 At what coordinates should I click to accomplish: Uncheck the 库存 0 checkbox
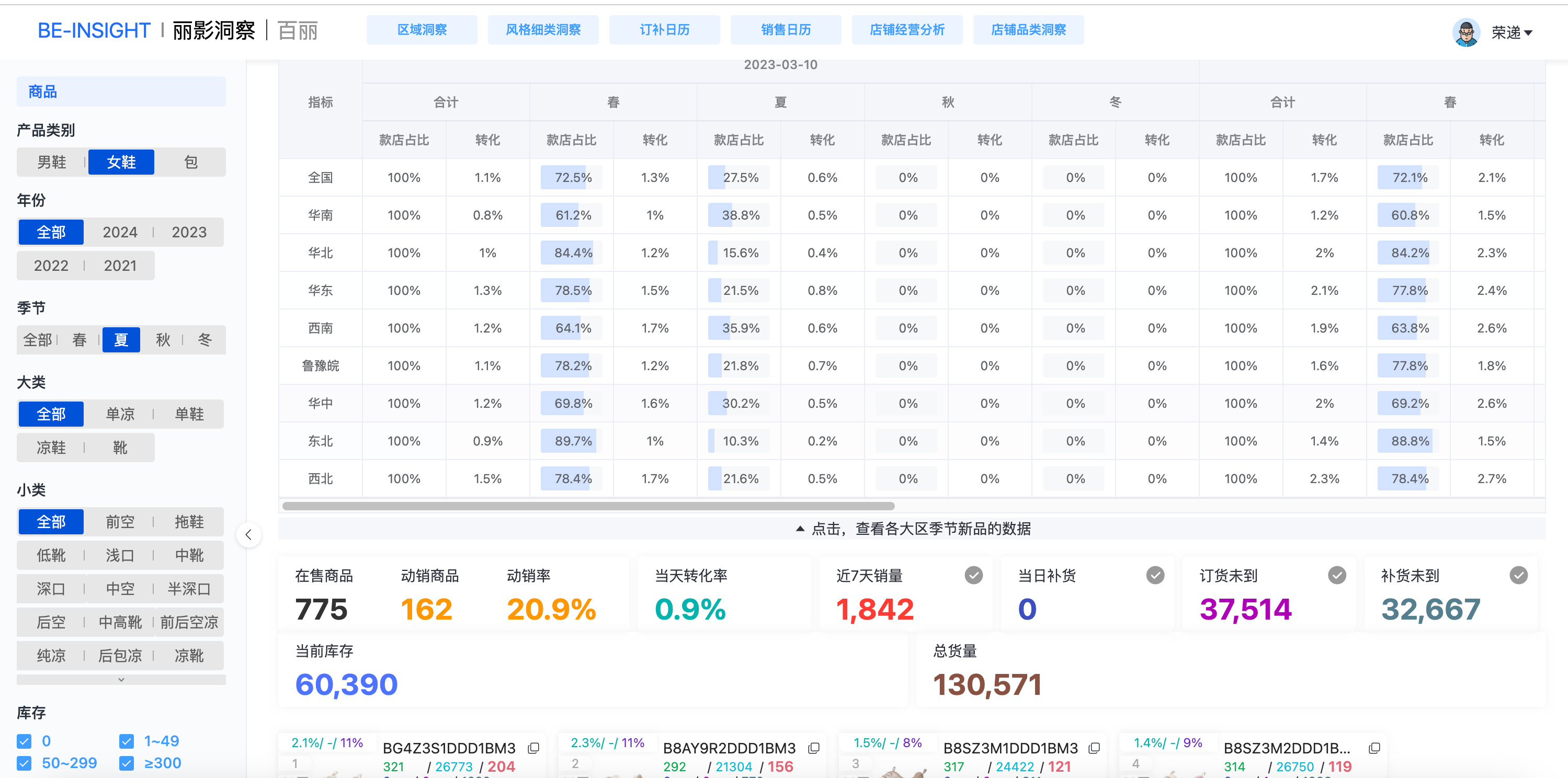tap(25, 741)
